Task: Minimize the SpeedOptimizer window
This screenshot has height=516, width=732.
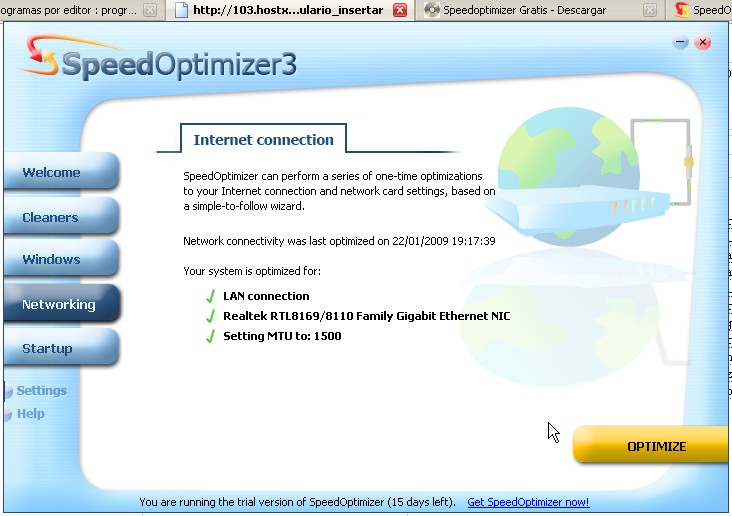Action: pos(681,42)
